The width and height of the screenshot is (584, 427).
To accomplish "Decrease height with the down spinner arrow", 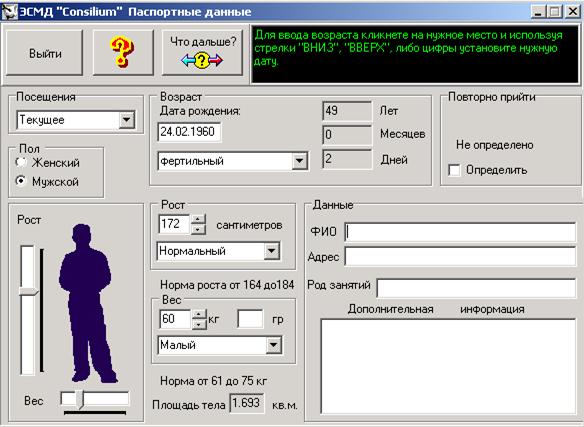I will click(198, 229).
